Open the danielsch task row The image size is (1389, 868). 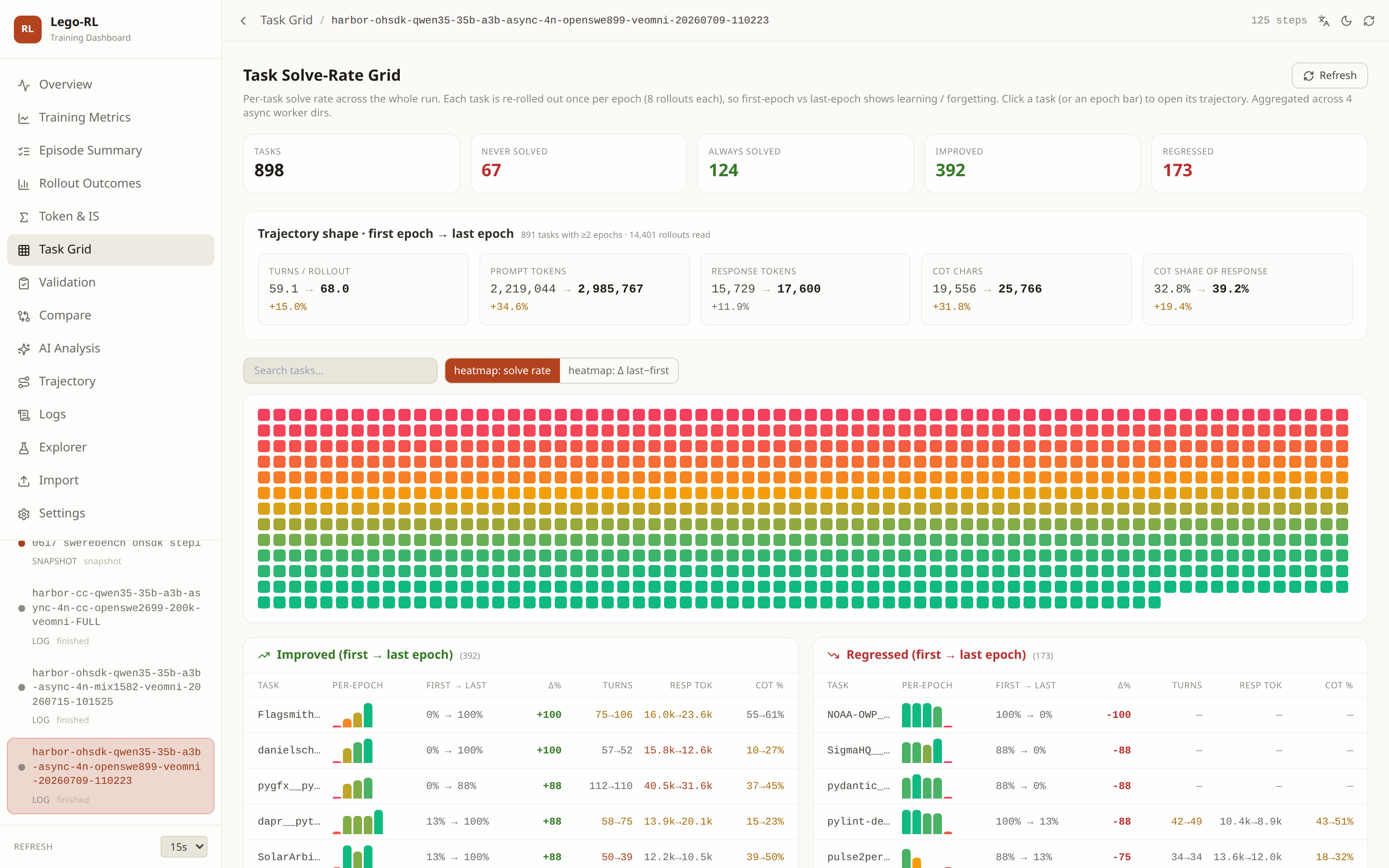click(520, 751)
